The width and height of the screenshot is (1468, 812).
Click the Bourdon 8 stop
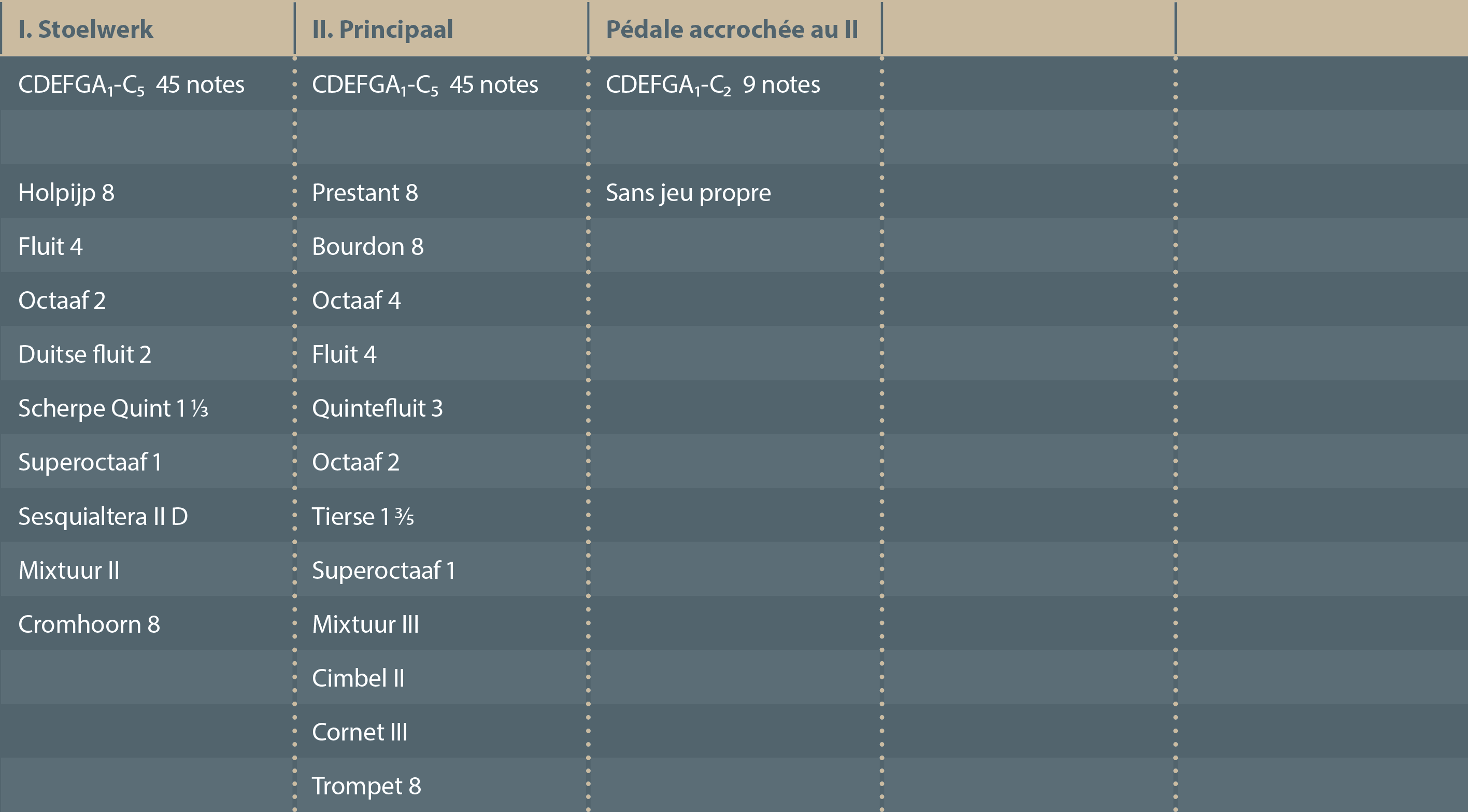[x=367, y=247]
